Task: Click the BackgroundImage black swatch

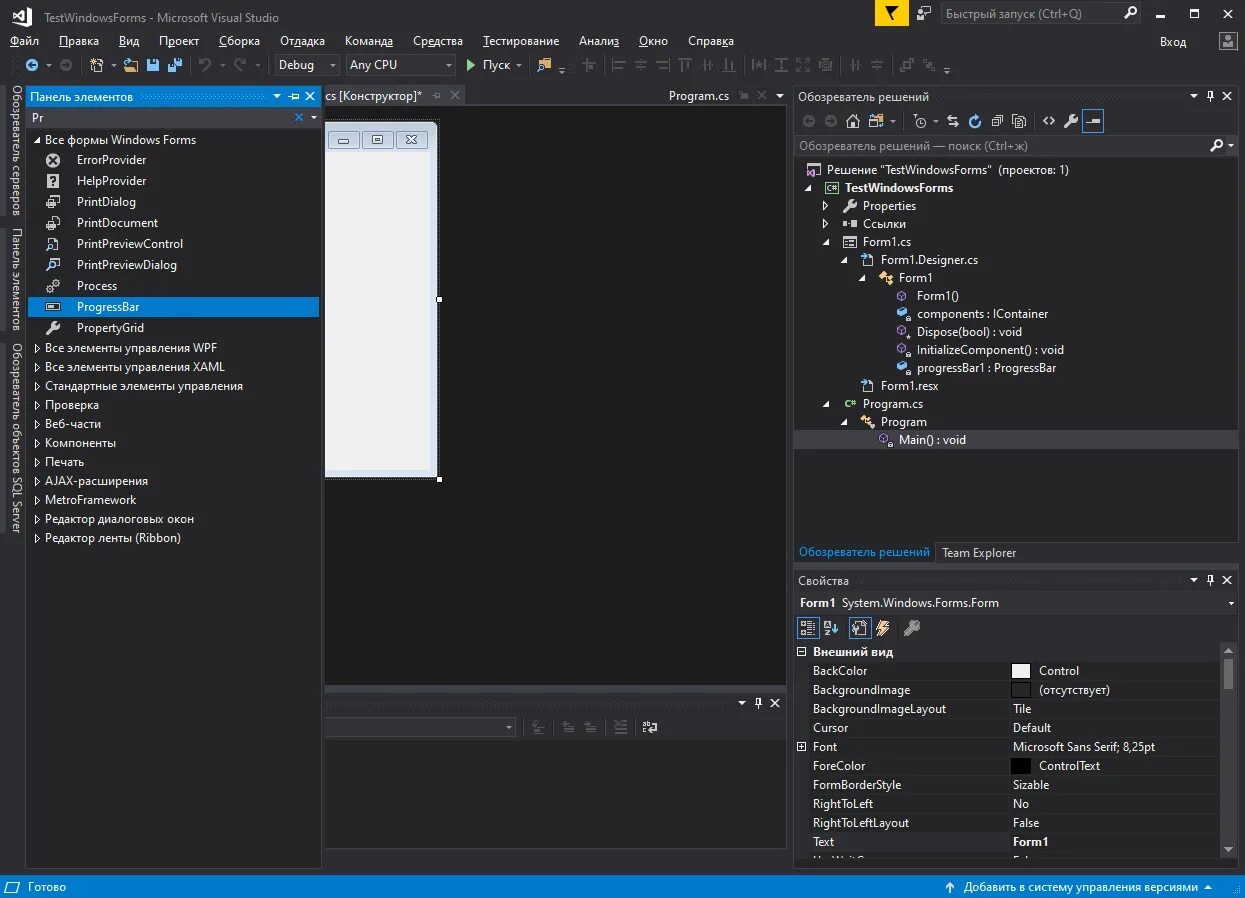Action: 1021,690
